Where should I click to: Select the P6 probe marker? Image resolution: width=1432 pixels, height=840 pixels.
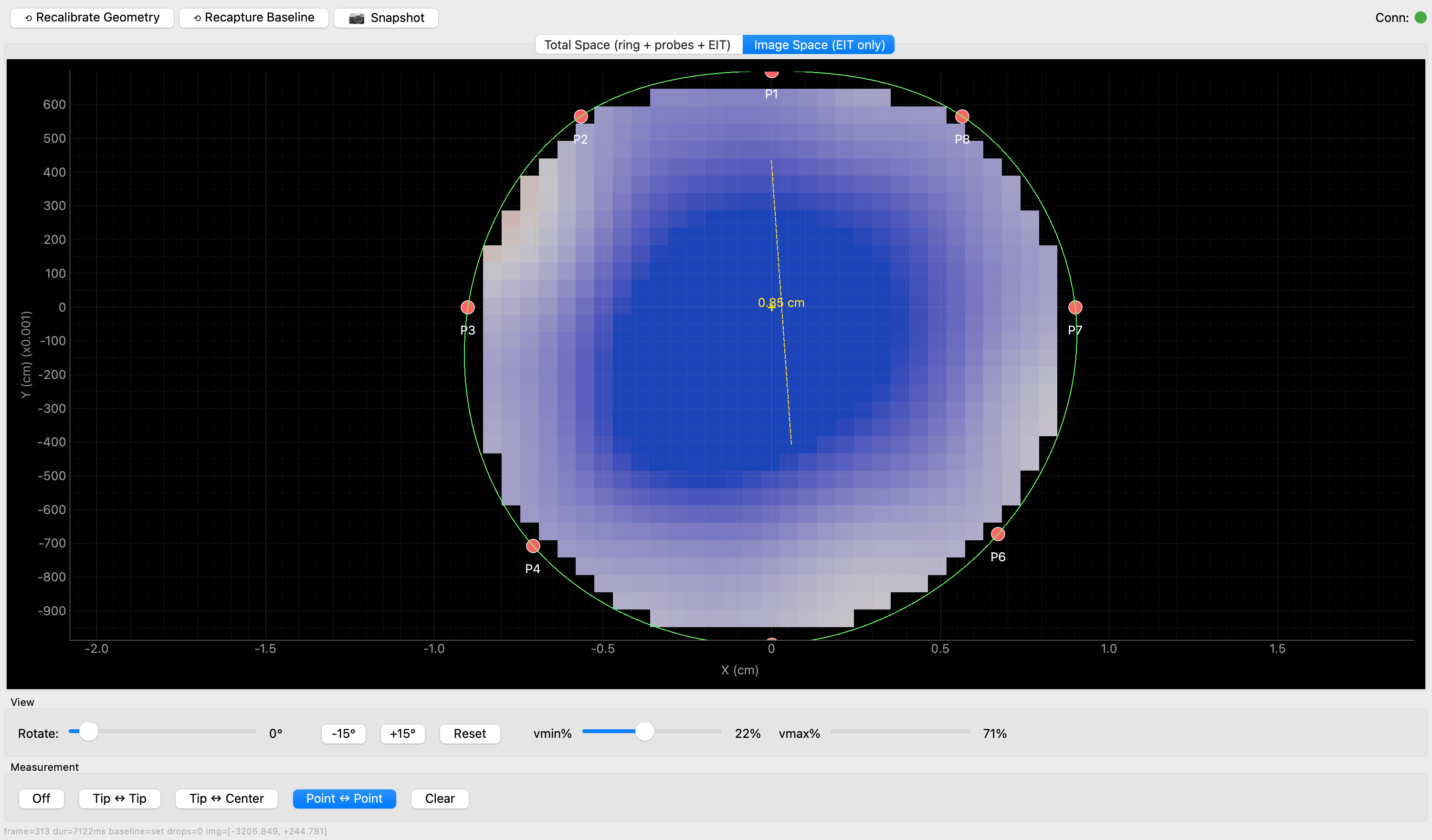[998, 534]
